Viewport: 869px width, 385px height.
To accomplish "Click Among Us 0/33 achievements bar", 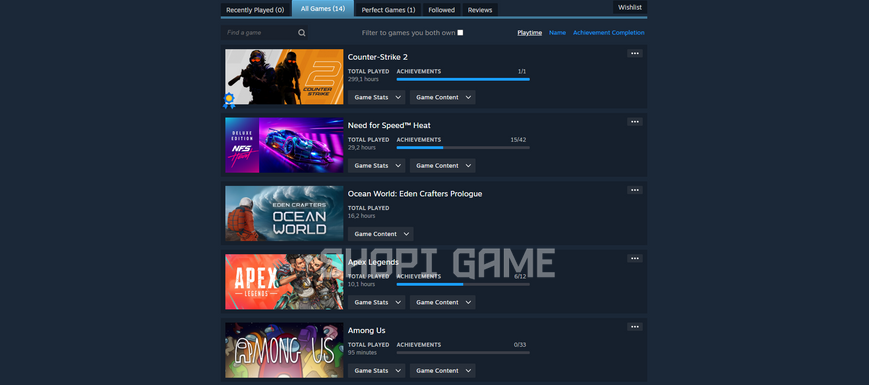I will pos(463,352).
